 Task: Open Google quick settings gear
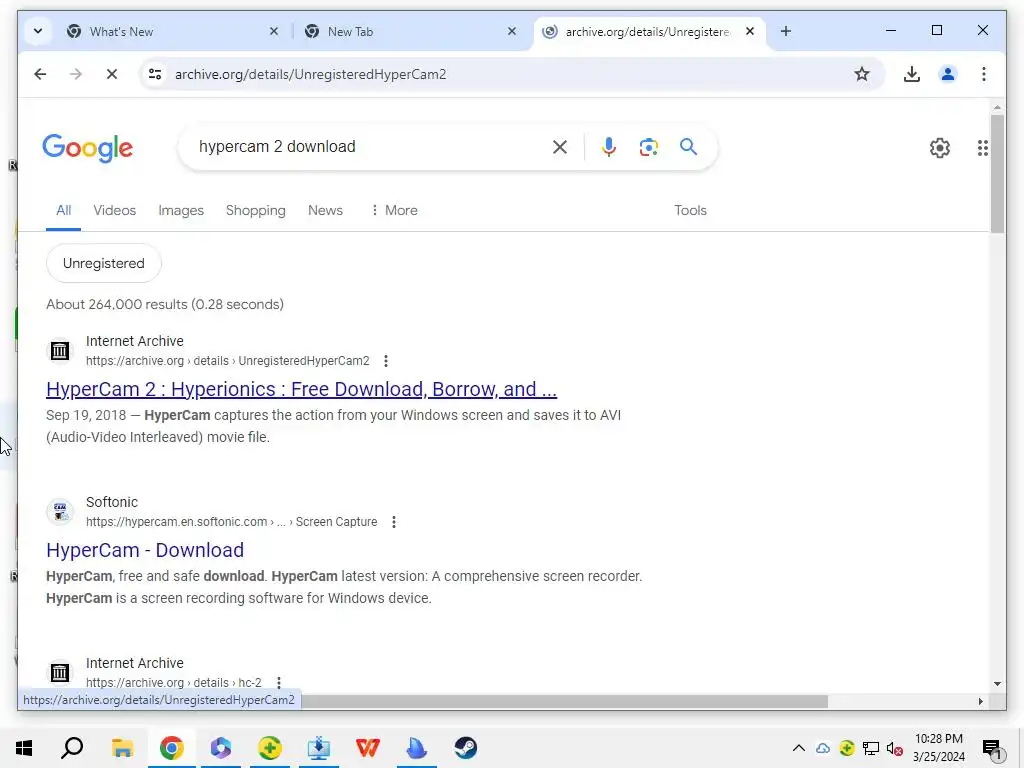[x=940, y=148]
